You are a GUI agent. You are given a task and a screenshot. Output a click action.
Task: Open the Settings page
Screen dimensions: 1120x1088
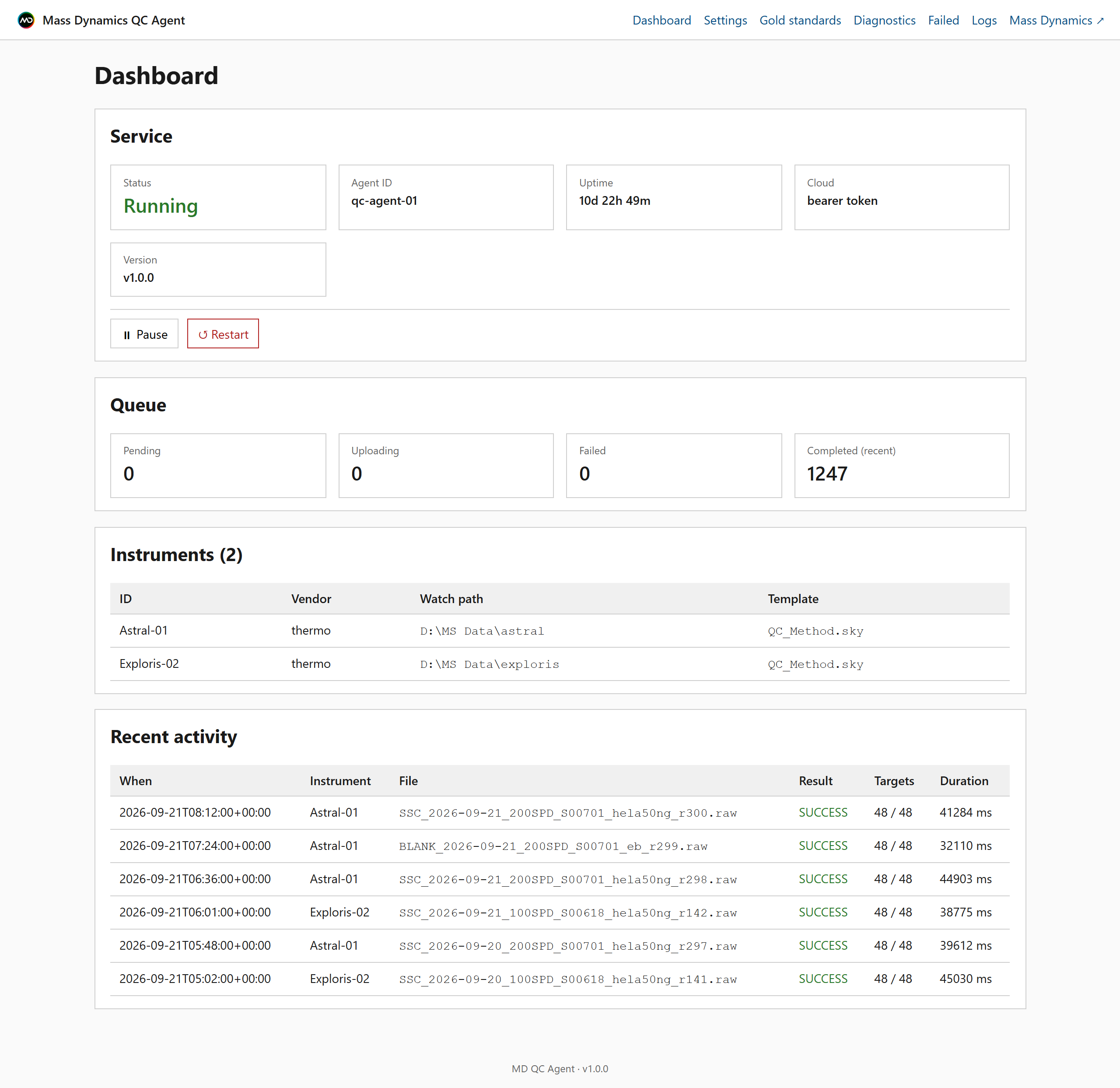click(x=724, y=20)
